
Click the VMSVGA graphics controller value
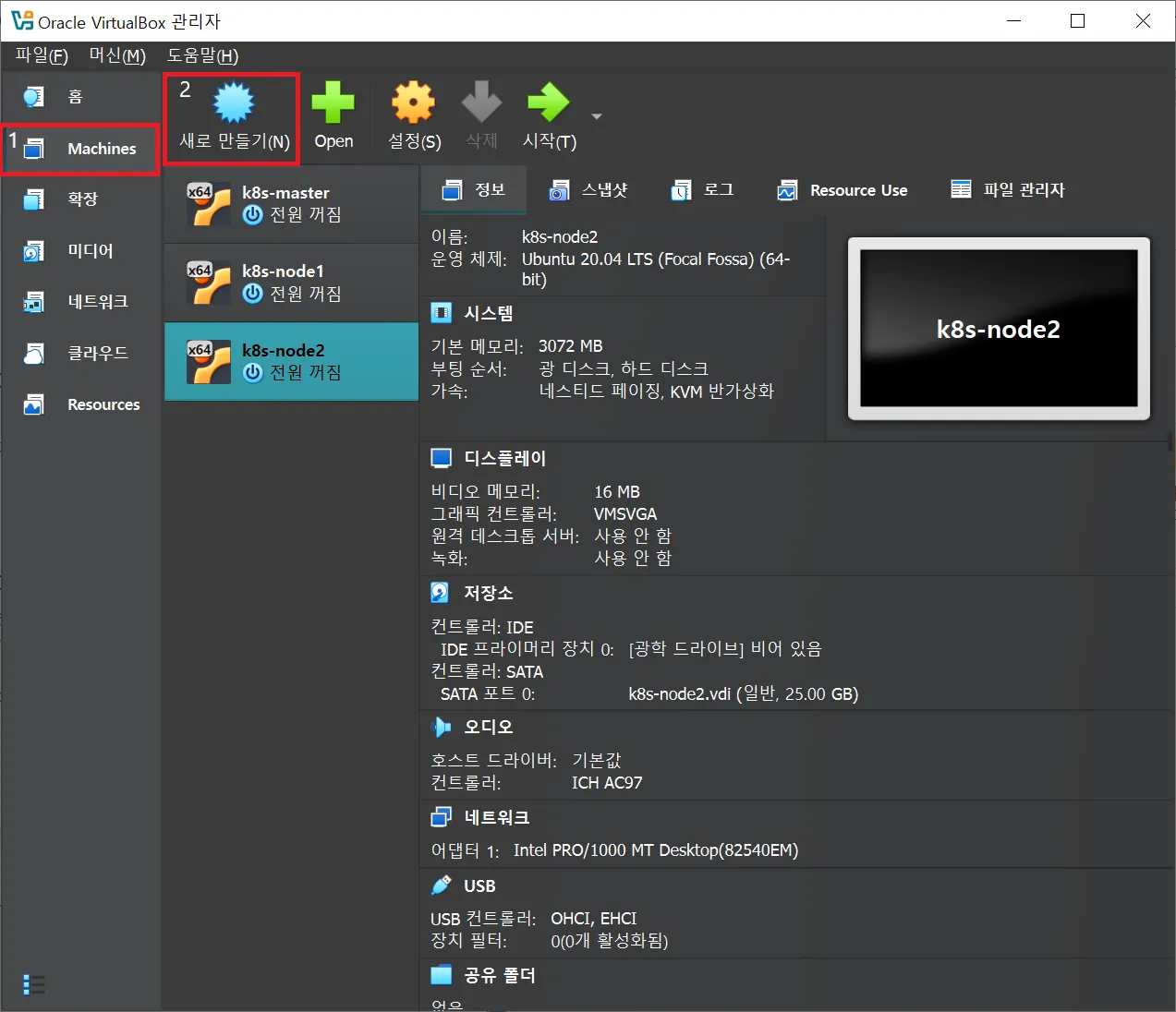[x=625, y=513]
